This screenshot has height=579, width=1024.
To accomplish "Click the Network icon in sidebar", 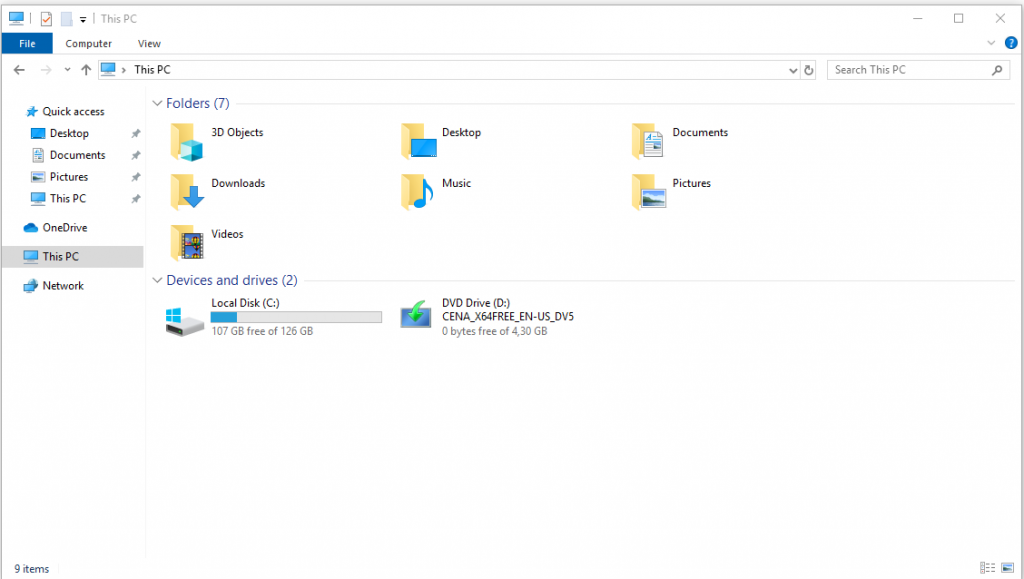I will point(31,286).
